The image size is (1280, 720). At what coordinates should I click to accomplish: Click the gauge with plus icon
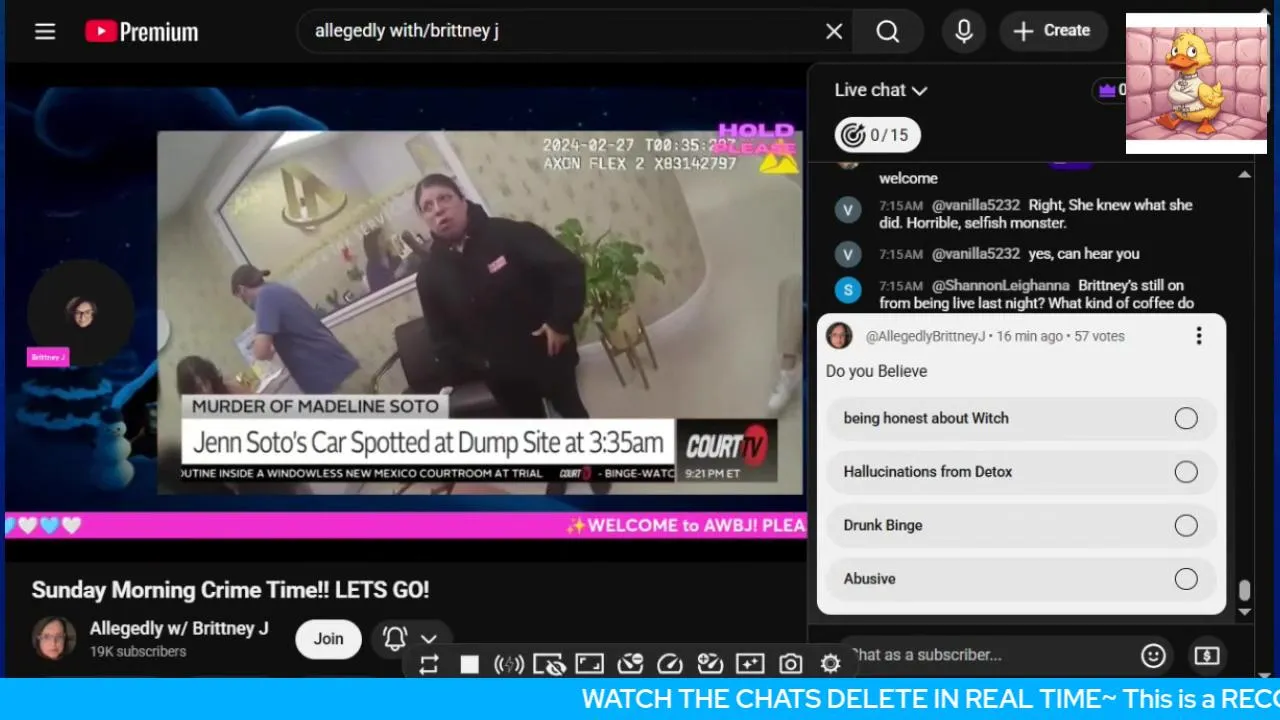[710, 664]
